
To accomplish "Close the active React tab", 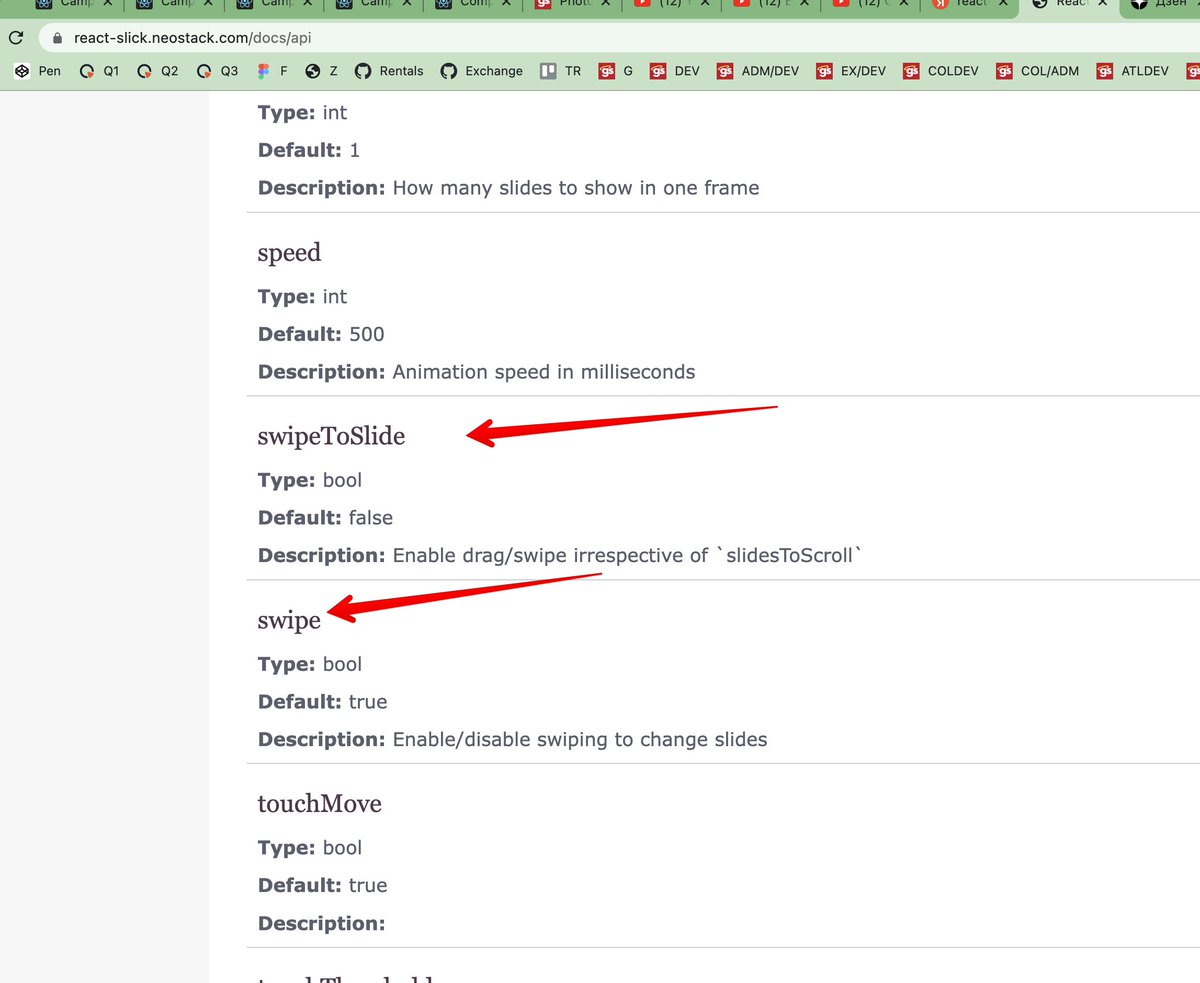I will click(x=1103, y=3).
